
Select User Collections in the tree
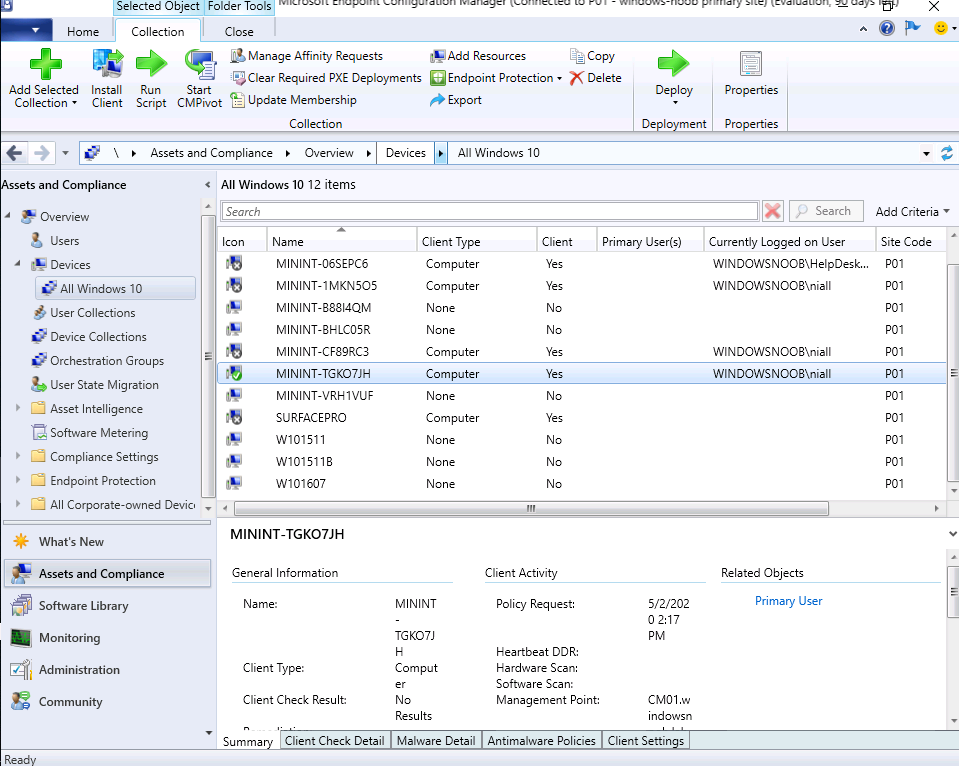point(92,313)
